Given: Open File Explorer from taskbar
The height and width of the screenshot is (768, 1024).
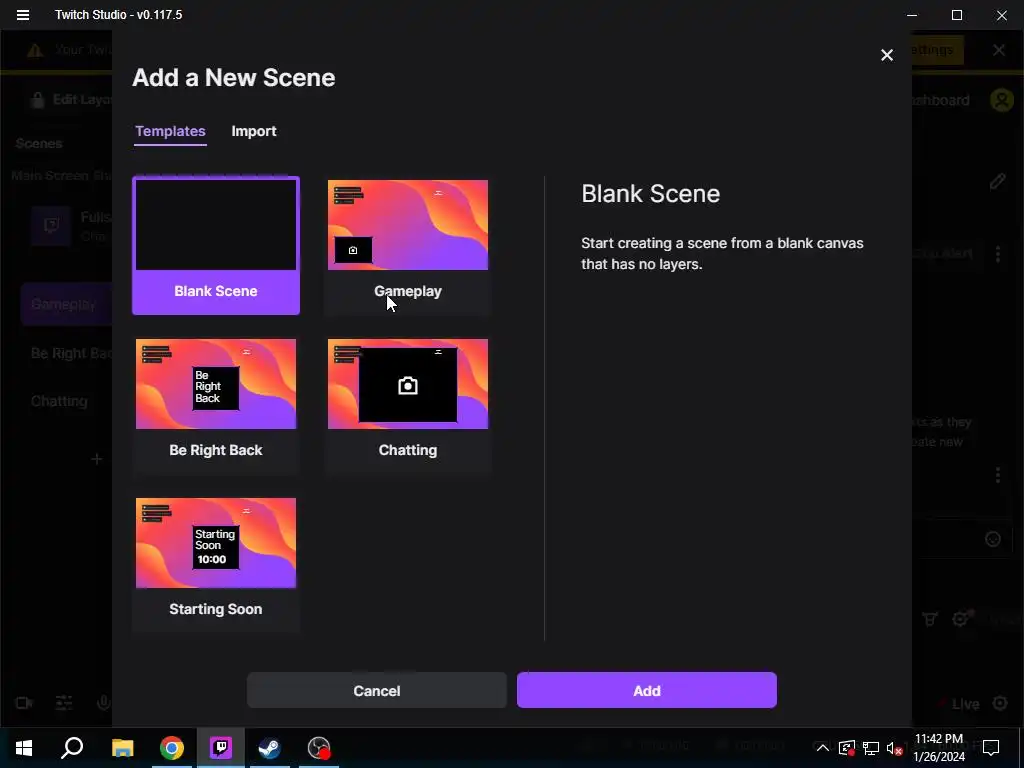Looking at the screenshot, I should click(122, 748).
